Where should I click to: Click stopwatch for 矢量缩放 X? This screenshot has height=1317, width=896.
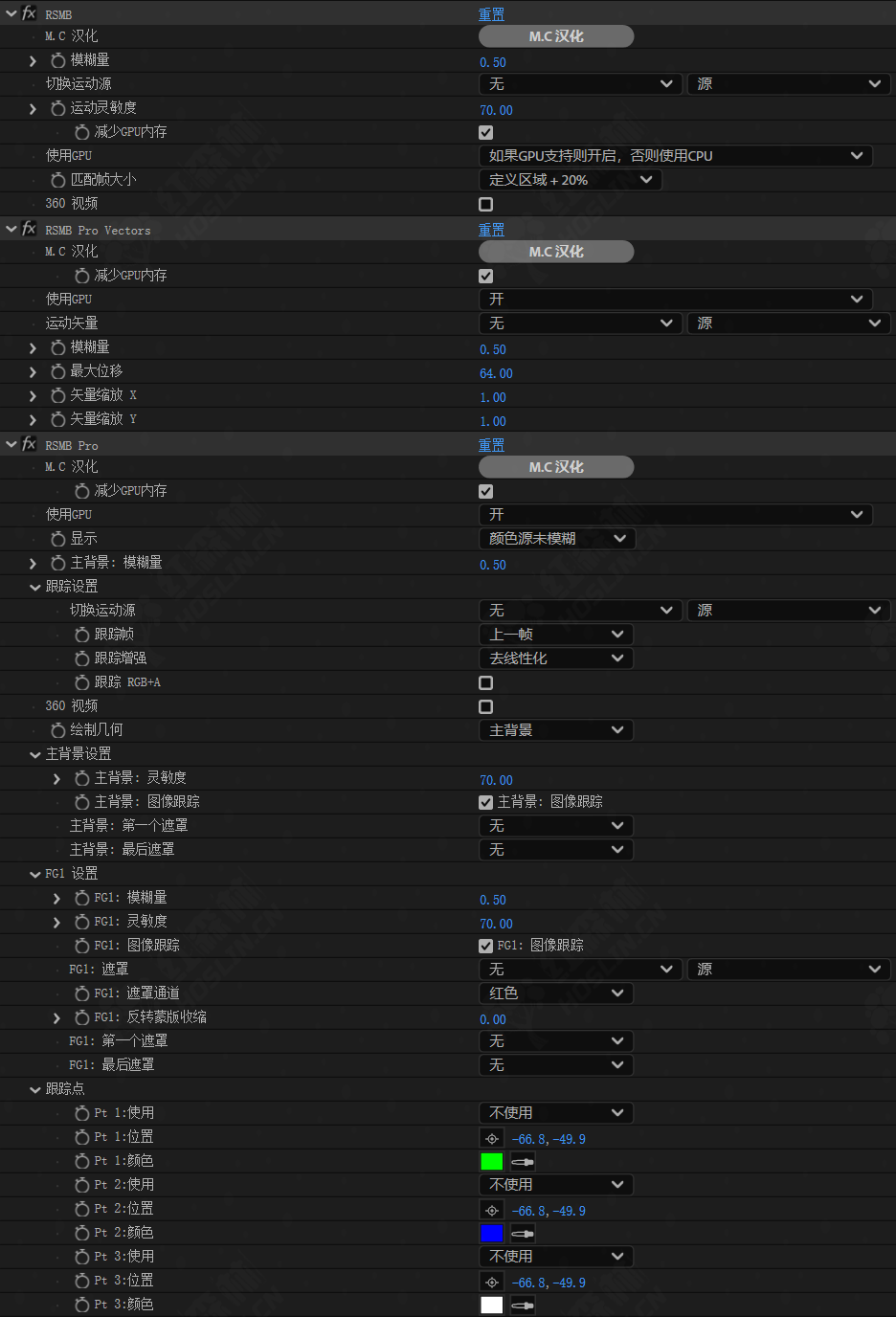coord(58,395)
